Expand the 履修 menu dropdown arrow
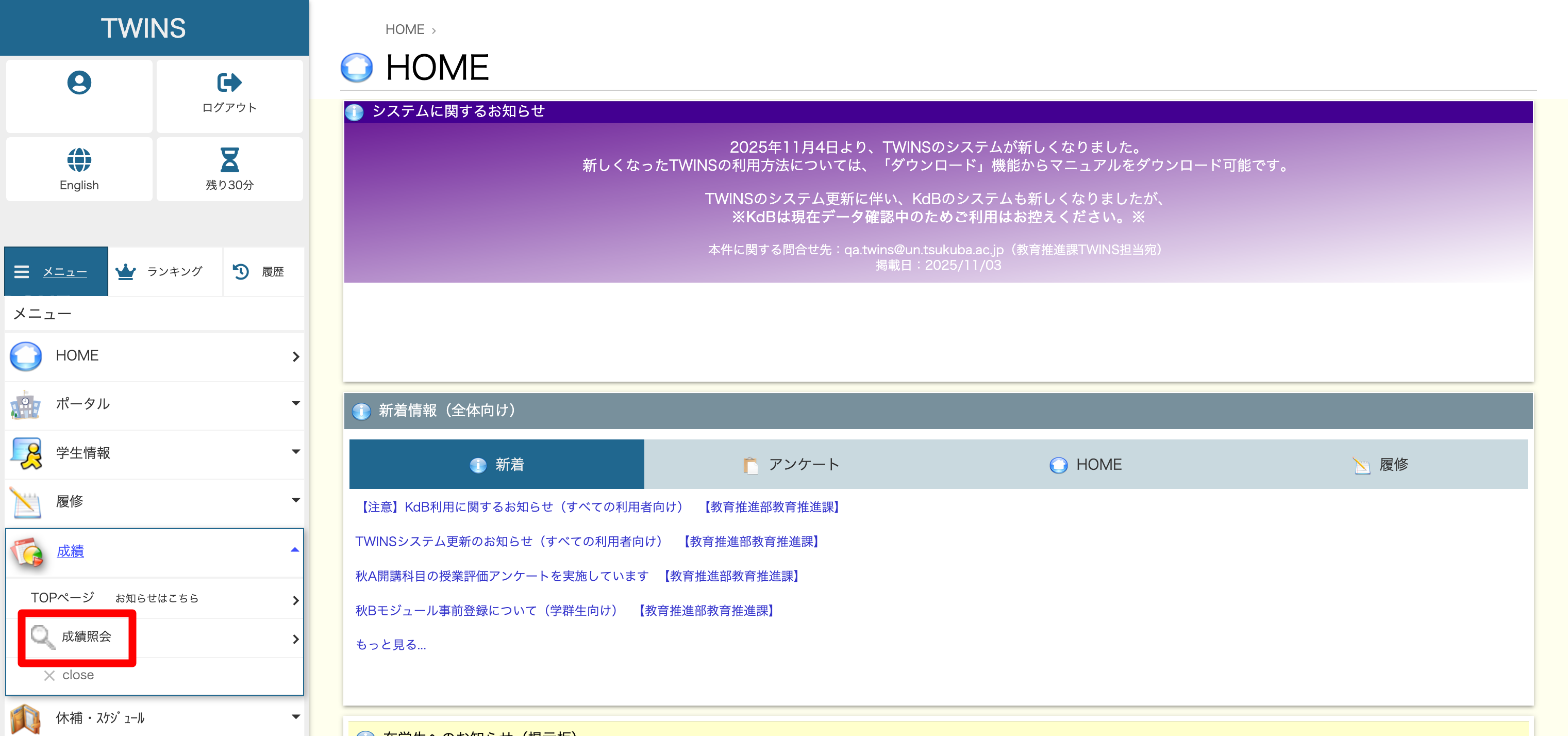This screenshot has width=1568, height=736. pos(295,501)
